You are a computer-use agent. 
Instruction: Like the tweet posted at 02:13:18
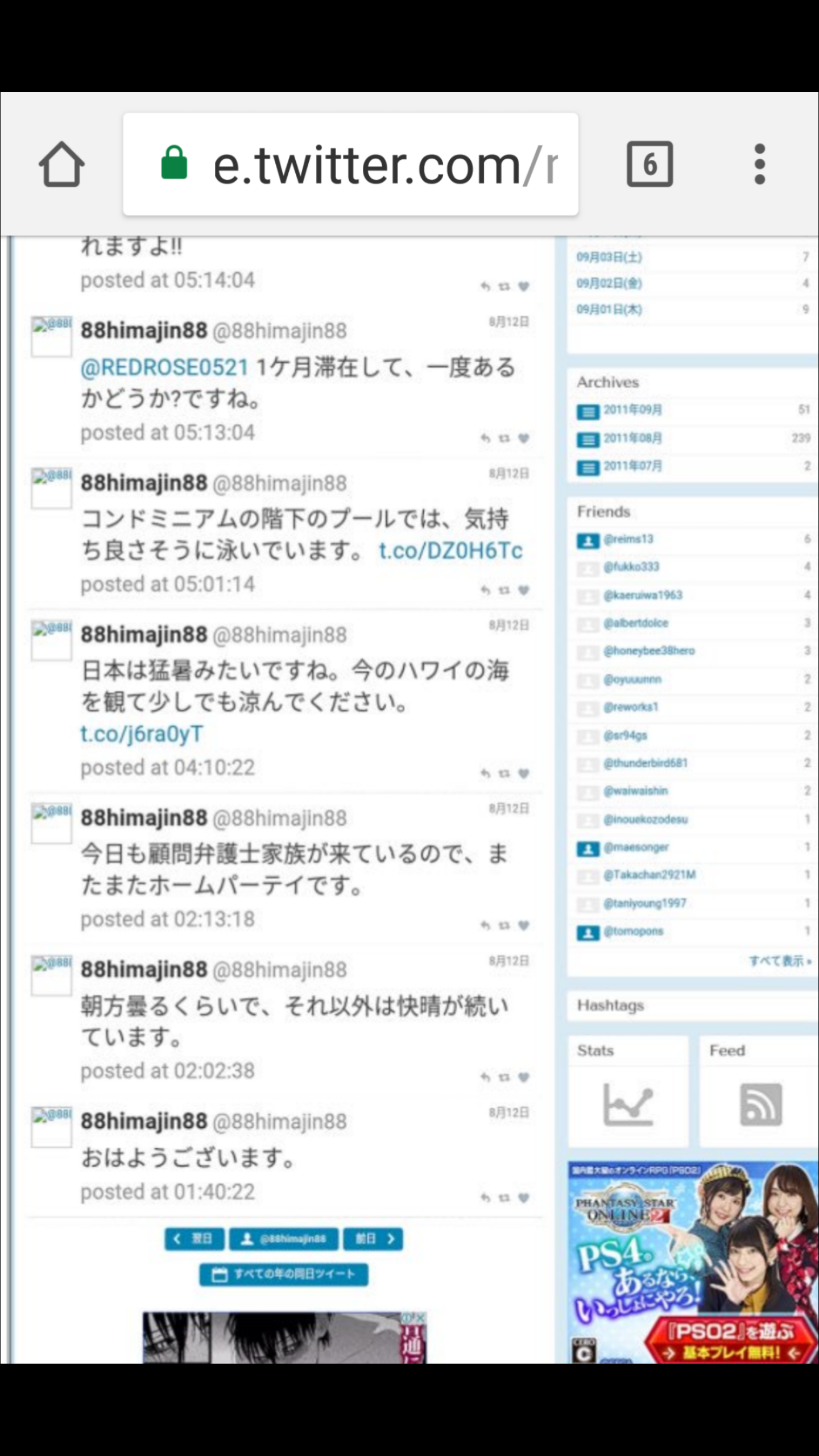coord(524,925)
